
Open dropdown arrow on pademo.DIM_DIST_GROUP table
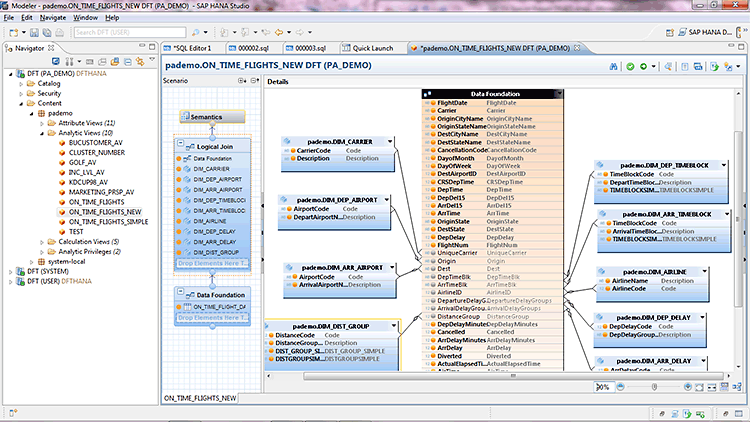click(x=394, y=326)
